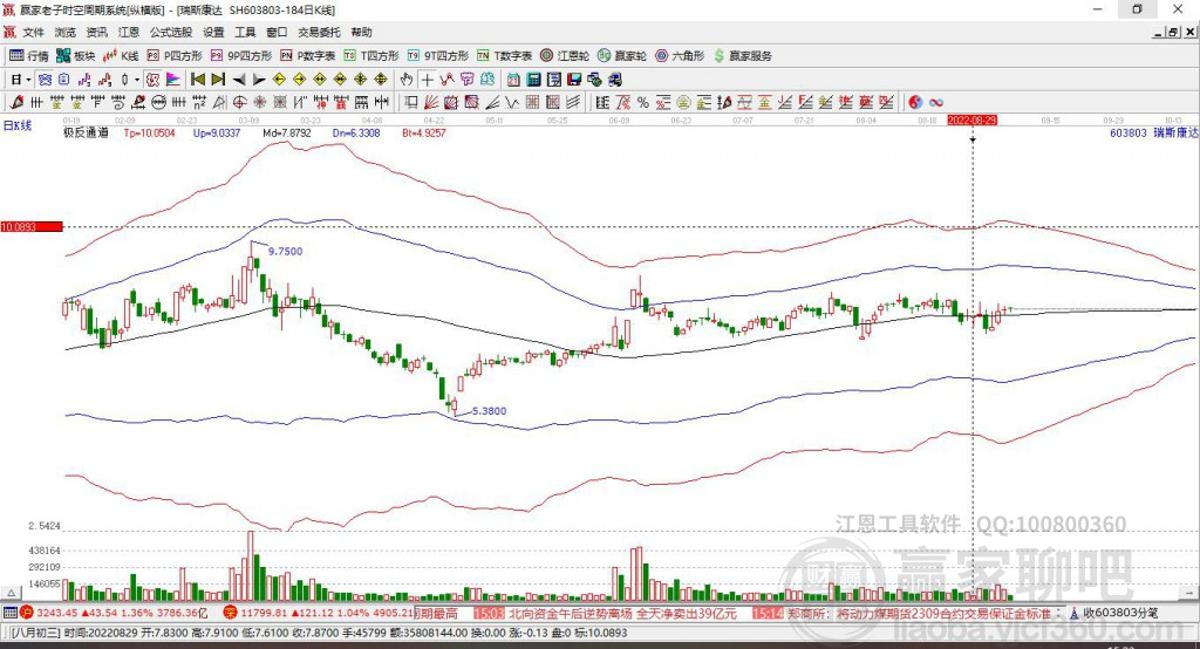
Task: Select the circle-with-cross target drawing icon
Action: pyautogui.click(x=240, y=101)
